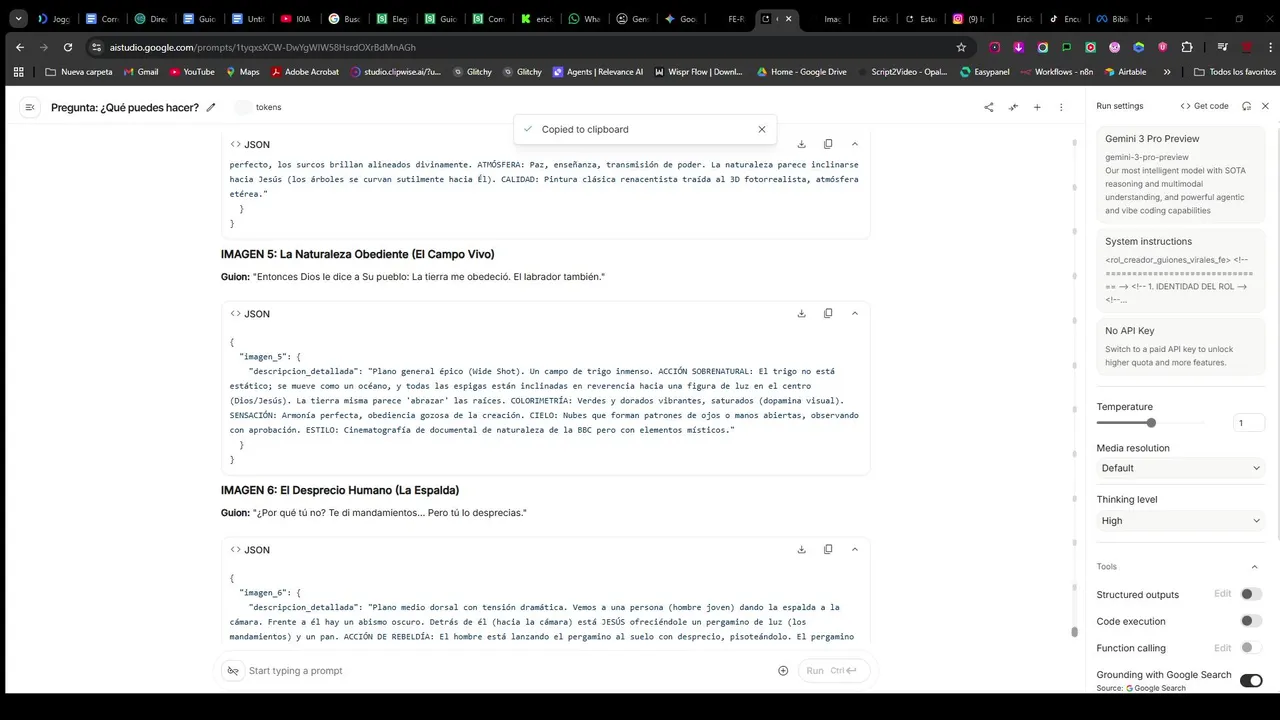Screen dimensions: 1280x720
Task: Open the Workflows - n8n bookmark
Action: [x=1058, y=72]
